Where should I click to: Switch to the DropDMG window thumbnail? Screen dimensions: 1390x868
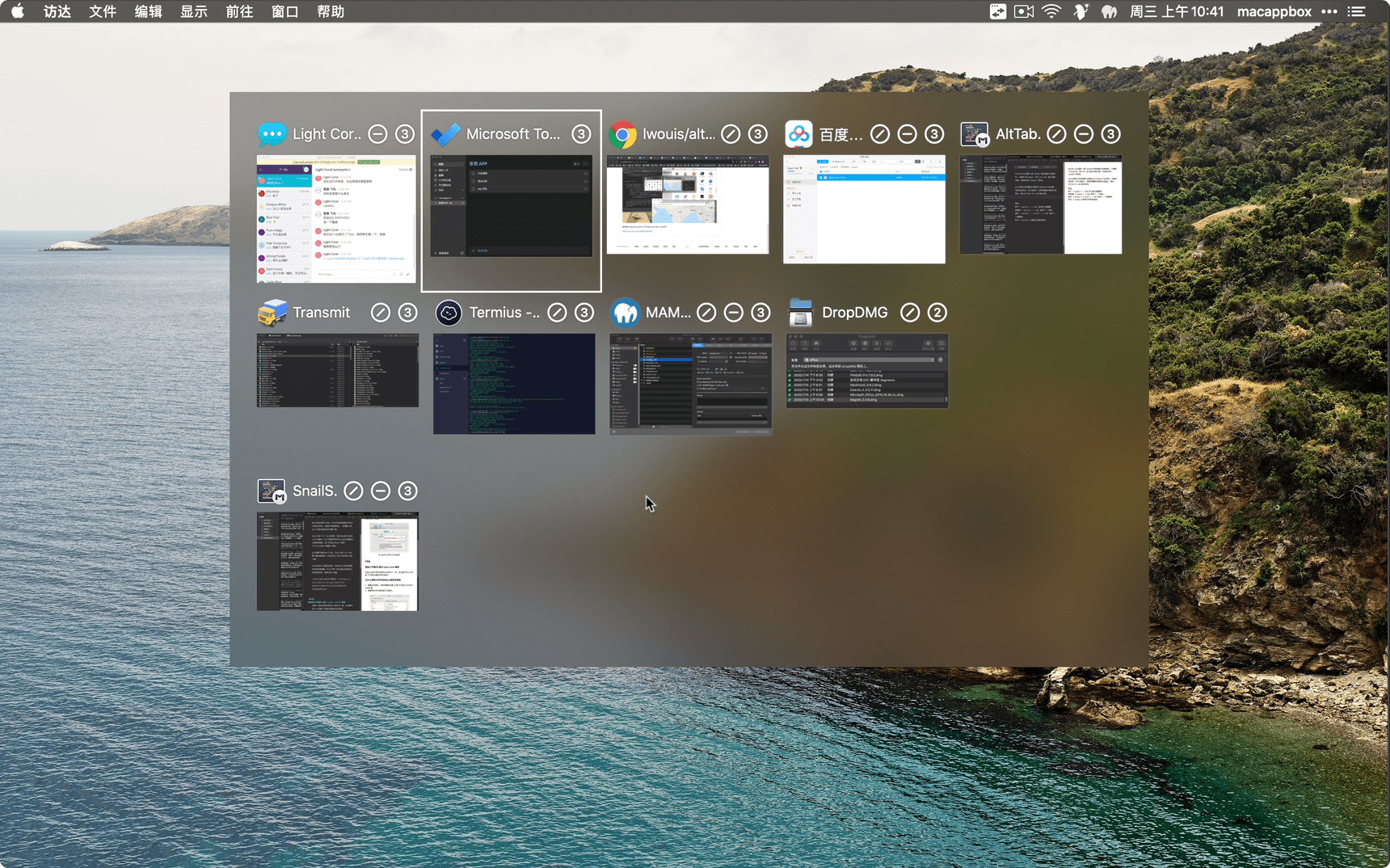[x=867, y=370]
